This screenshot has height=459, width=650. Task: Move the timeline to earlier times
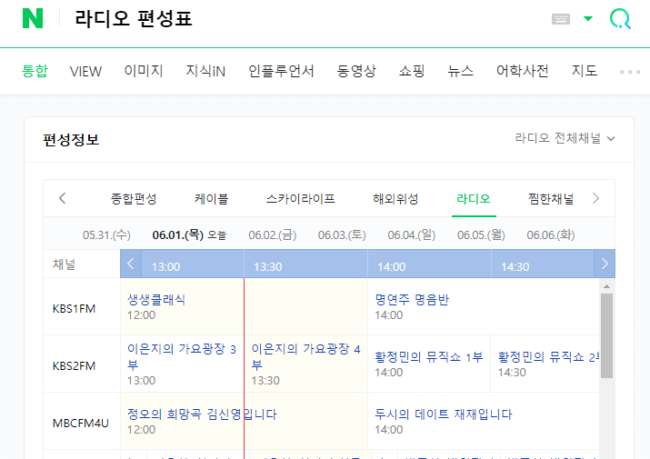tap(131, 264)
